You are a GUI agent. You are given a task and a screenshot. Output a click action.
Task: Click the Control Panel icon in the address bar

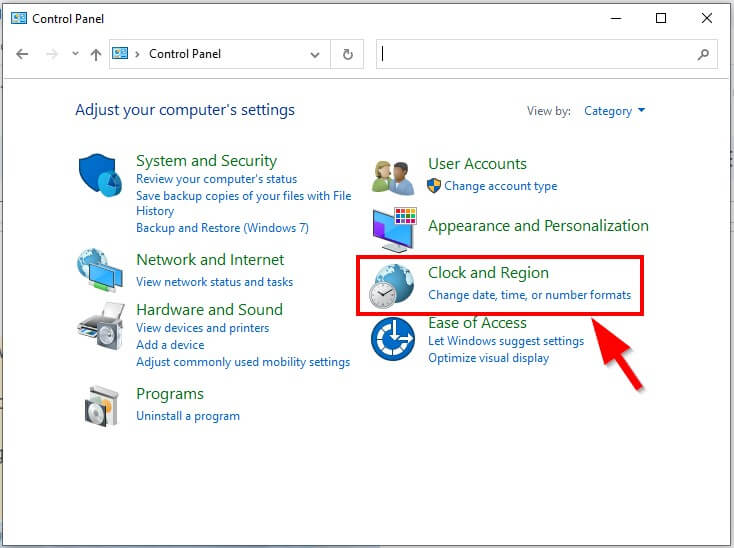click(x=120, y=53)
